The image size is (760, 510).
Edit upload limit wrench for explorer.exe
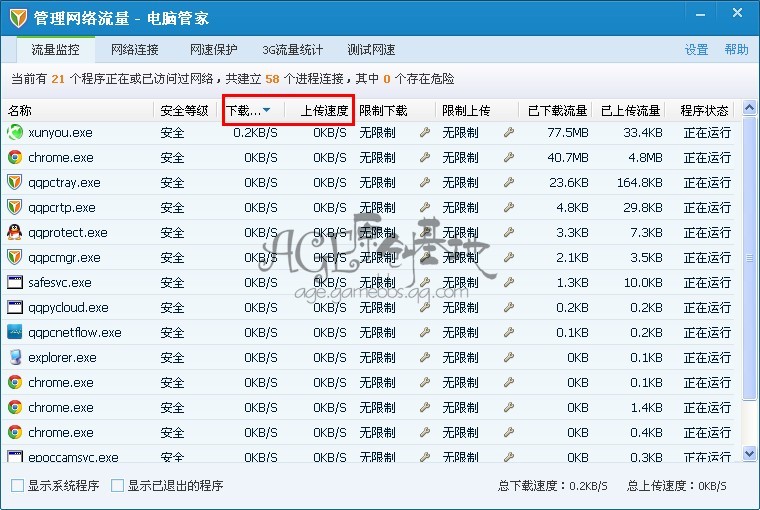tap(508, 357)
